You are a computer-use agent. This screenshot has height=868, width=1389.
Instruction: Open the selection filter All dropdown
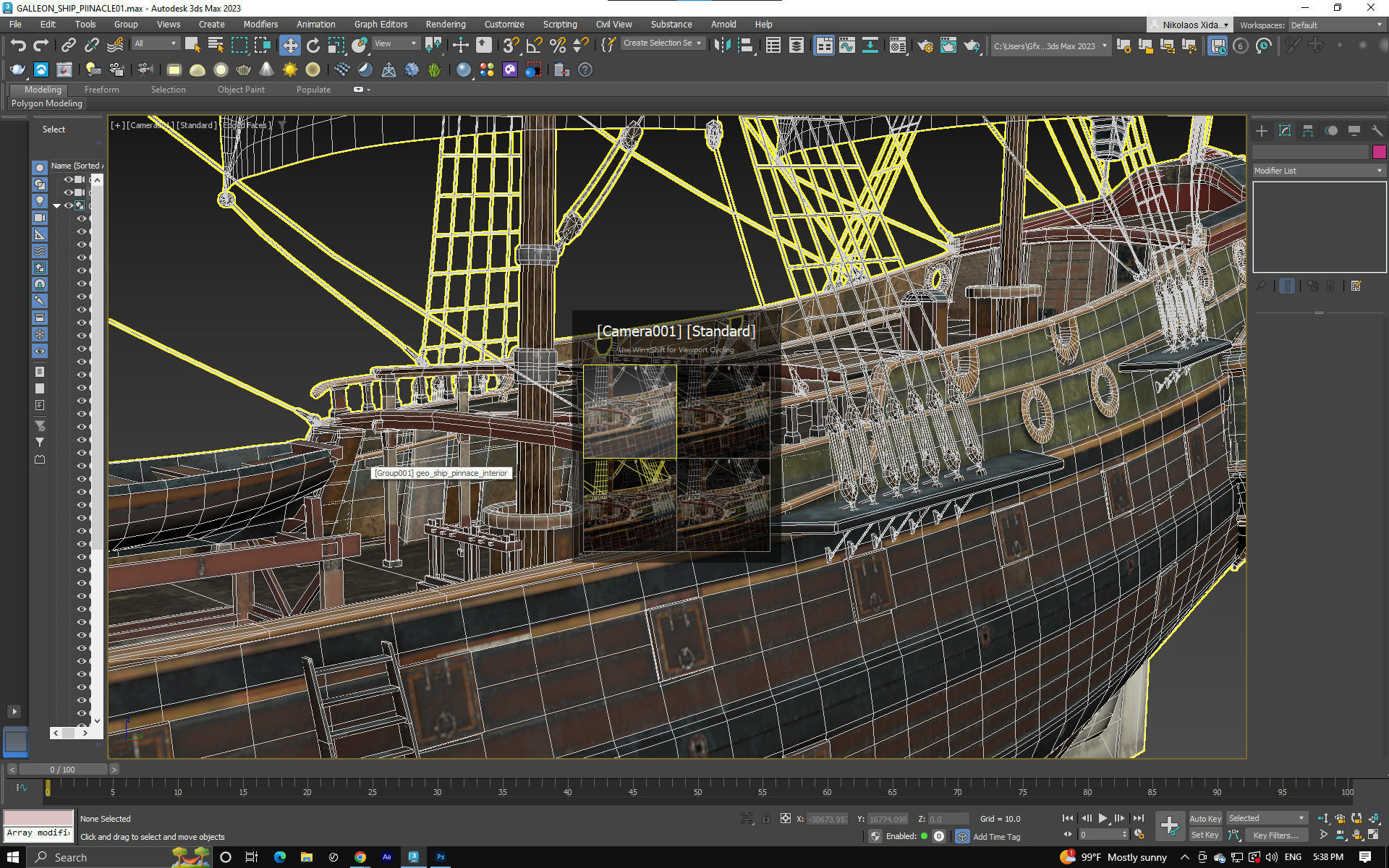(x=156, y=43)
